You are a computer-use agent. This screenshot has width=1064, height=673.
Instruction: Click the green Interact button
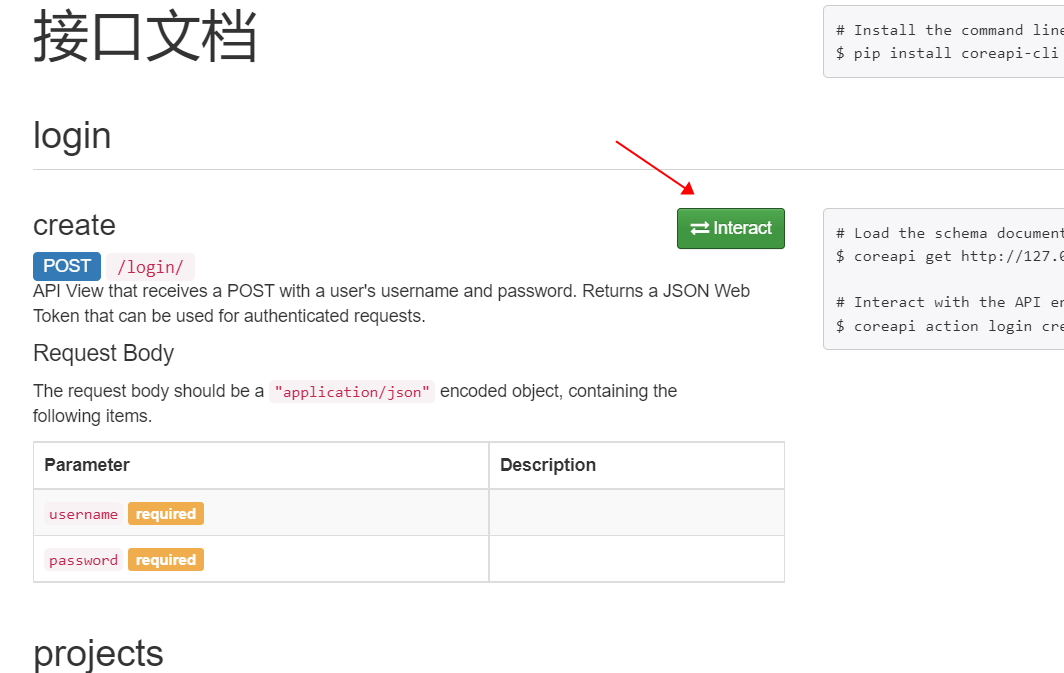[731, 229]
